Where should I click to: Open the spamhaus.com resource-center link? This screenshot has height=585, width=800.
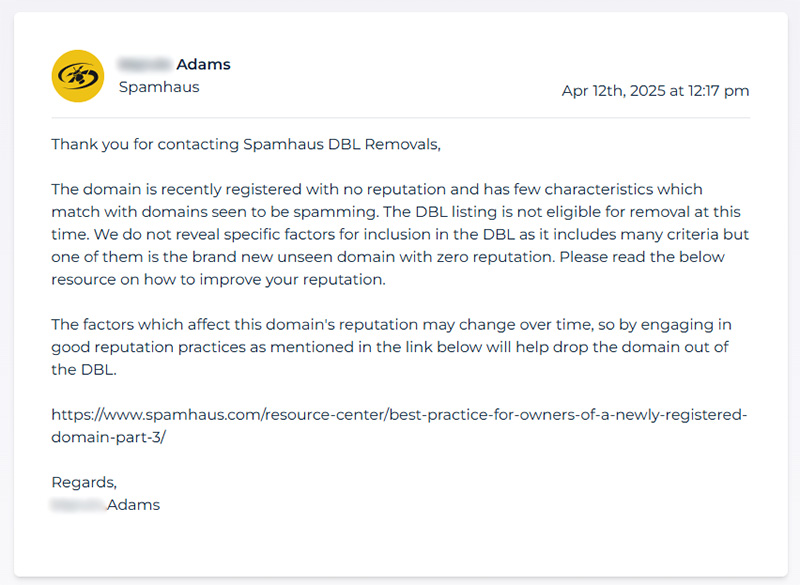point(399,415)
